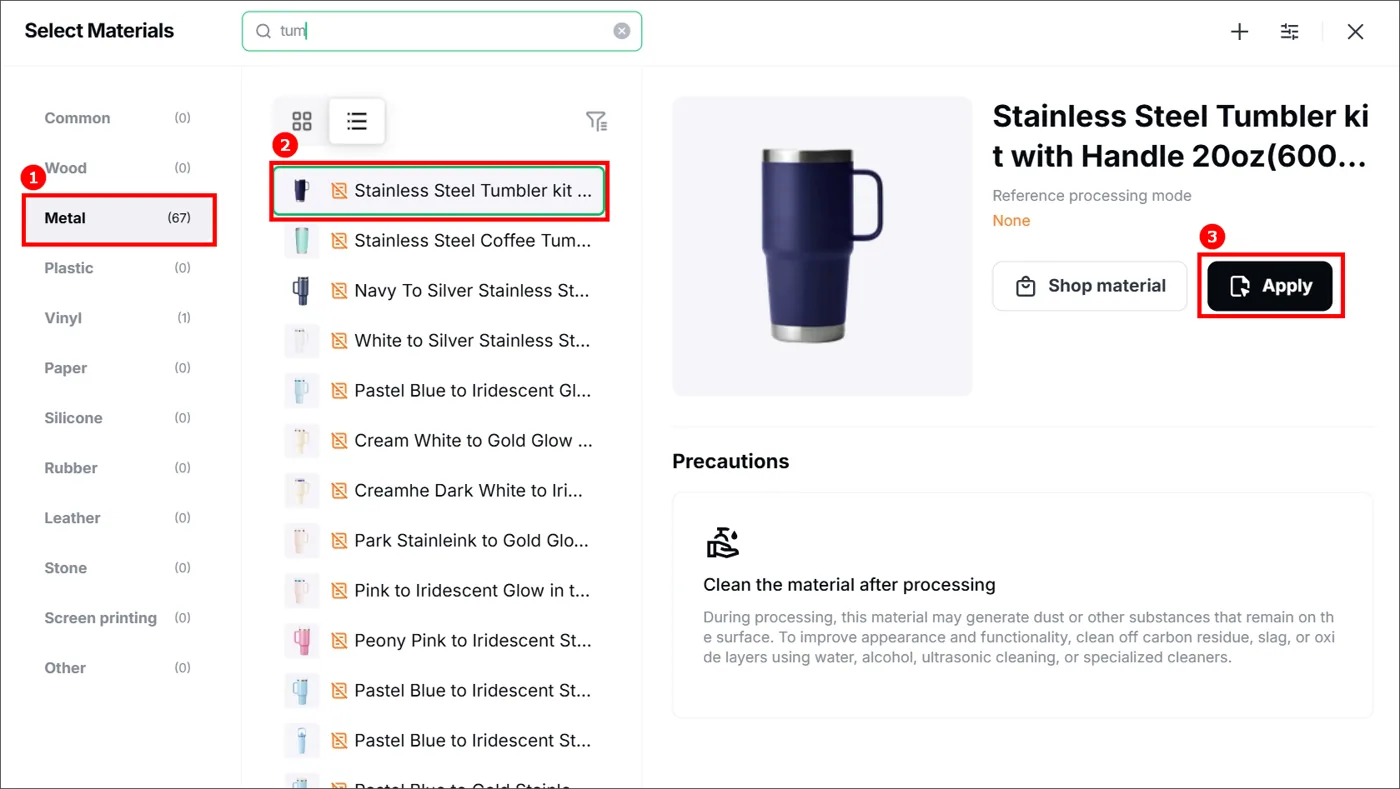Click the search materials input field
The width and height of the screenshot is (1400, 789).
tap(442, 31)
